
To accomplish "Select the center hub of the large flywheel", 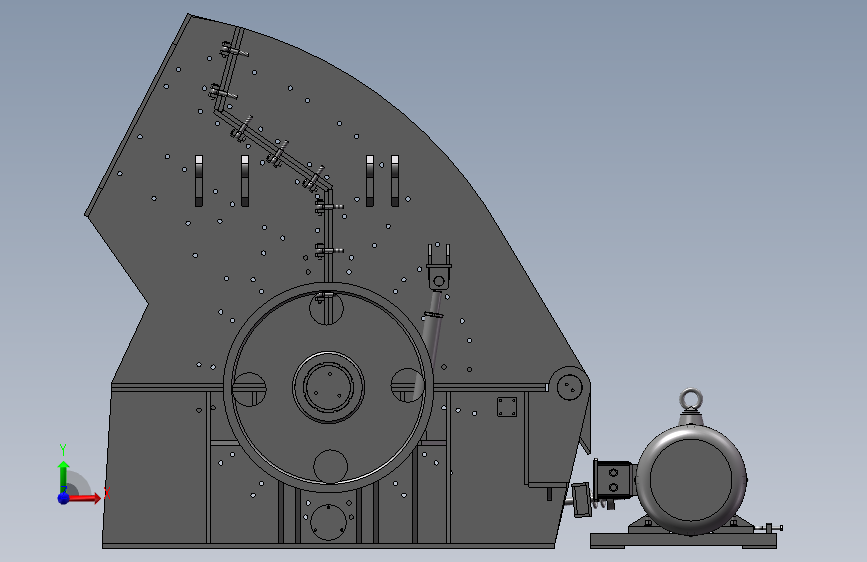I will coord(328,387).
